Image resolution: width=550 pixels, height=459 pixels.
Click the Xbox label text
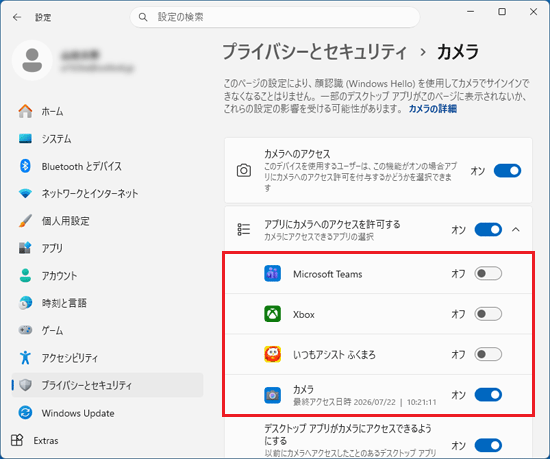(304, 315)
